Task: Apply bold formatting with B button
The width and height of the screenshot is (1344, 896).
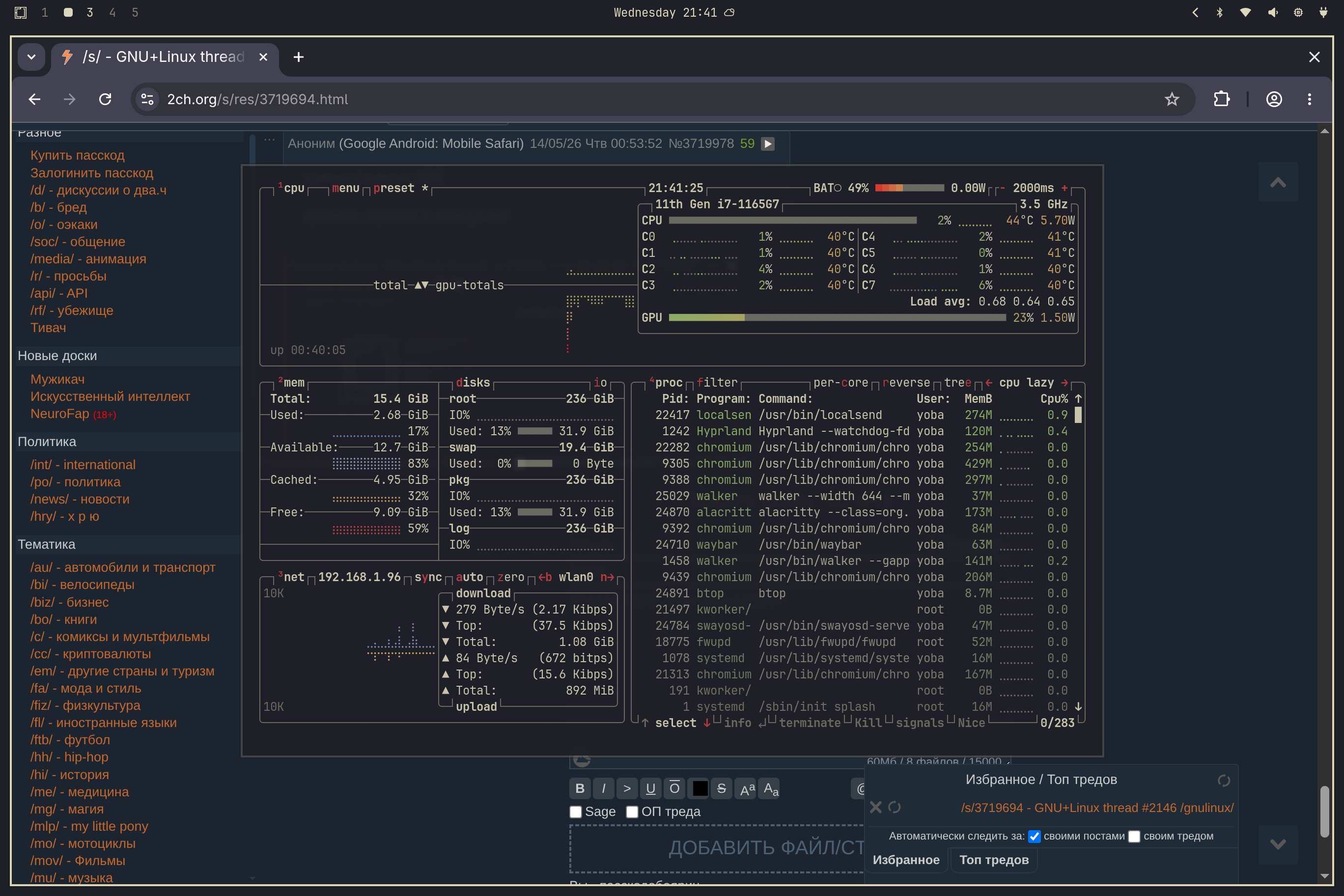Action: 580,788
